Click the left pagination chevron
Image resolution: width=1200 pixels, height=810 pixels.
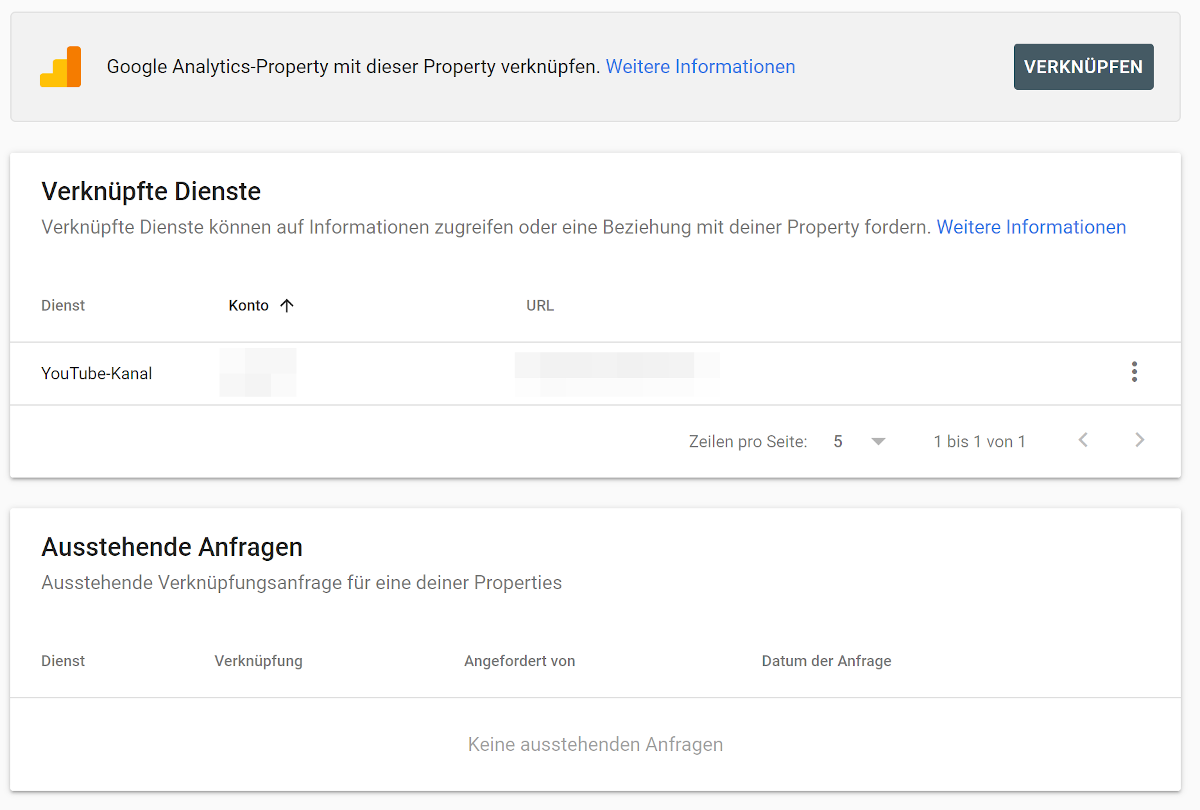[x=1082, y=440]
